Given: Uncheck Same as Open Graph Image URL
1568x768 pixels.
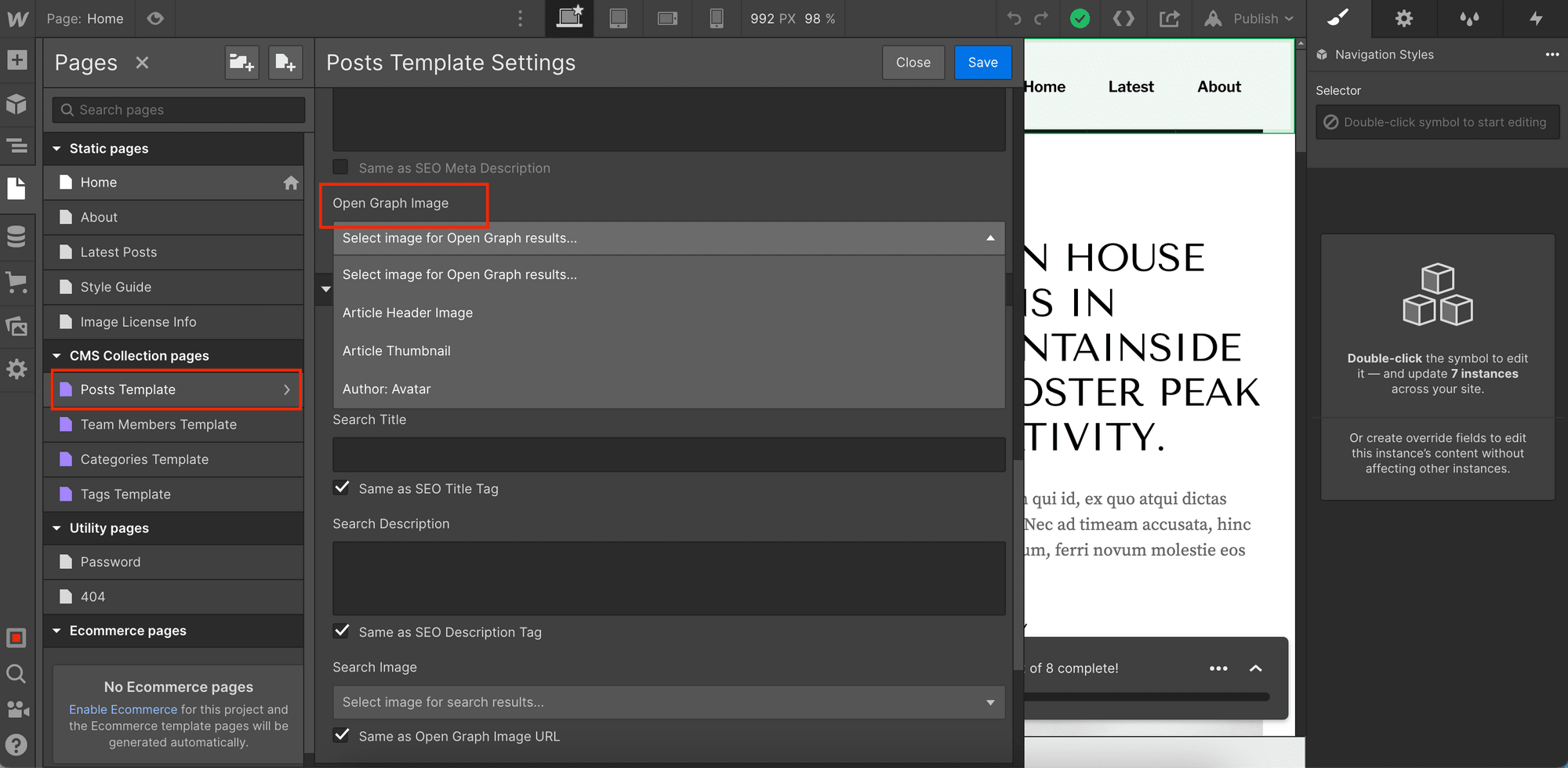Looking at the screenshot, I should [x=341, y=735].
